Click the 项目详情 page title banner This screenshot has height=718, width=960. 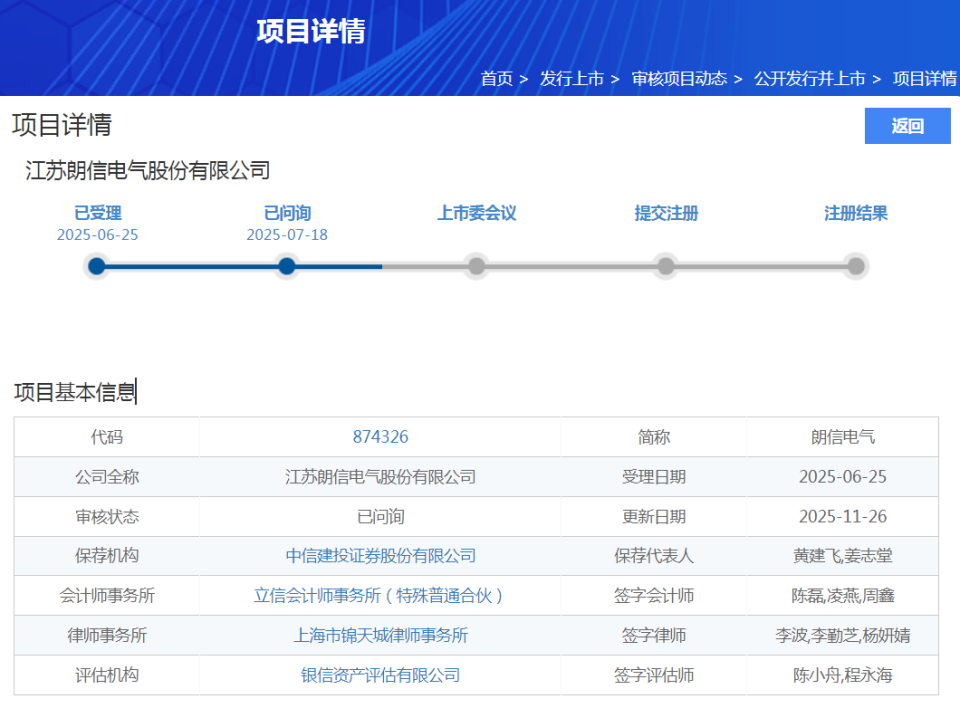point(311,31)
